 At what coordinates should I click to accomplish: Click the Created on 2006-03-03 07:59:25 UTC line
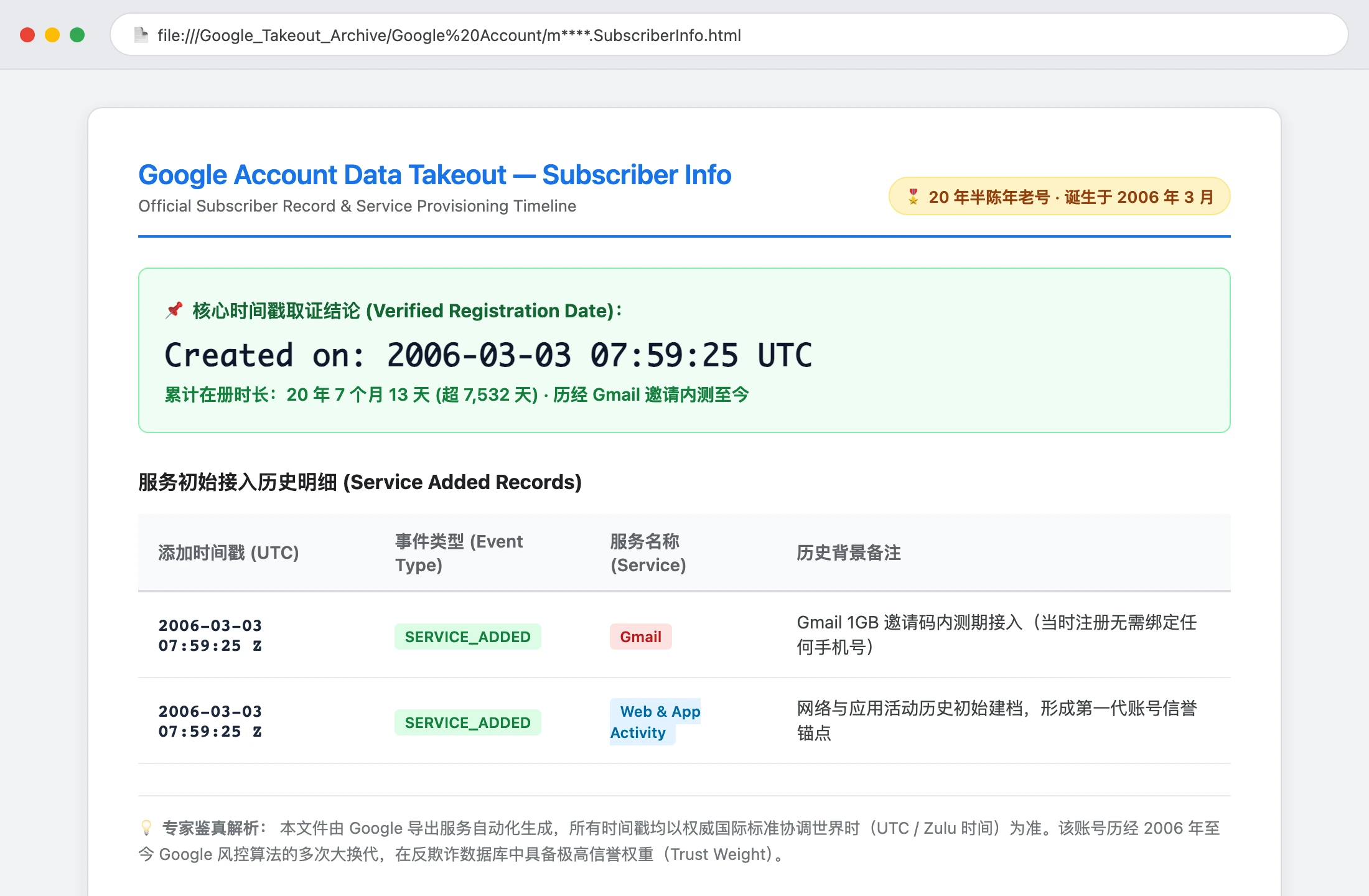click(488, 355)
